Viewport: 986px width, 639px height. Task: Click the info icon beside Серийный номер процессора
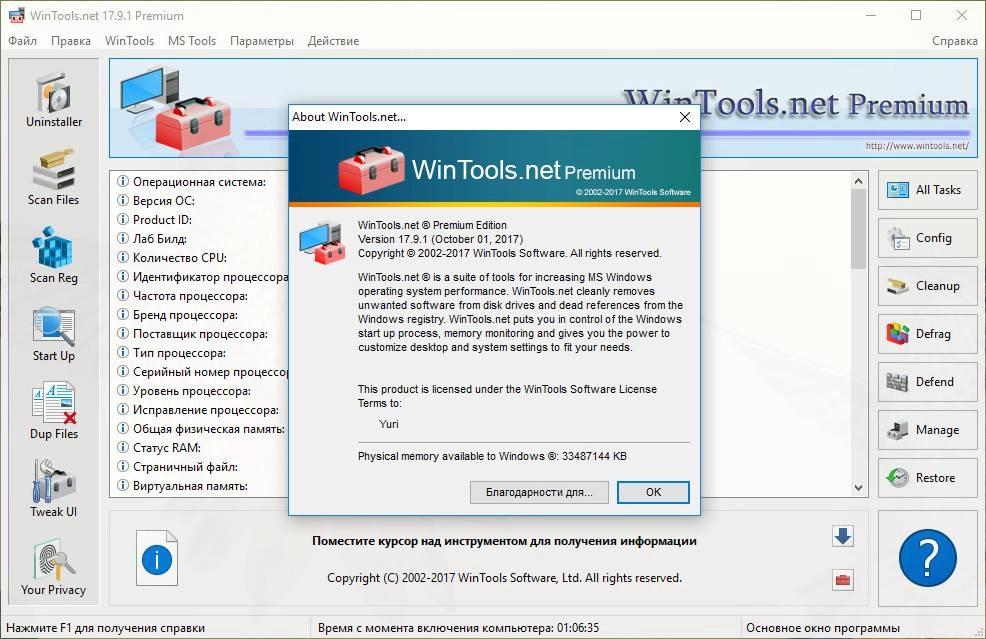[123, 371]
